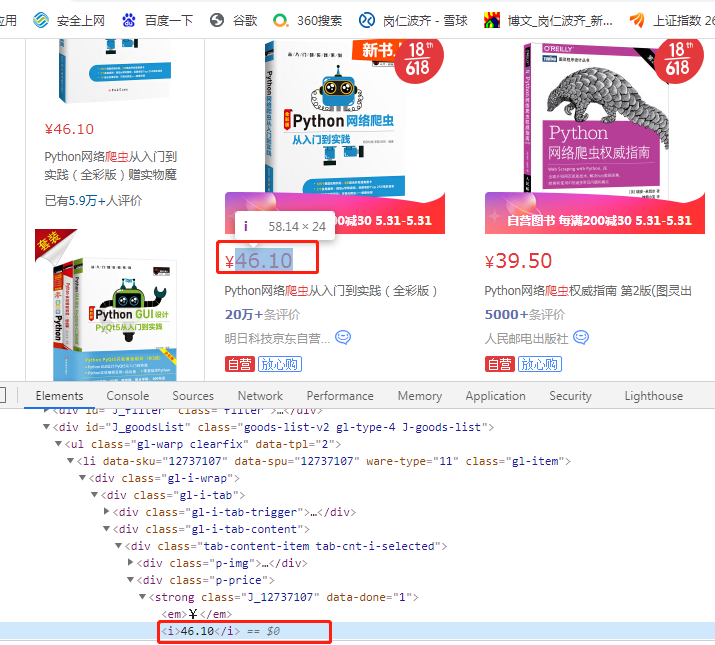The image size is (715, 645).
Task: Collapse the tab-content-item div node
Action: (118, 546)
